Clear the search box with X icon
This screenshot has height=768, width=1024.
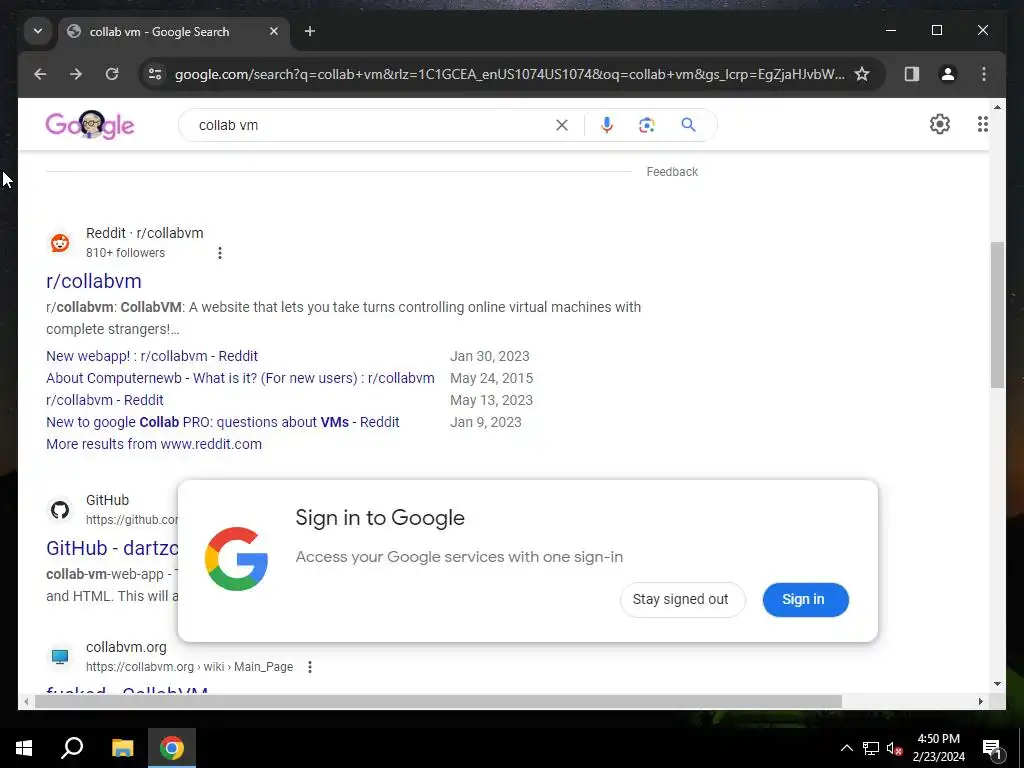coord(562,125)
